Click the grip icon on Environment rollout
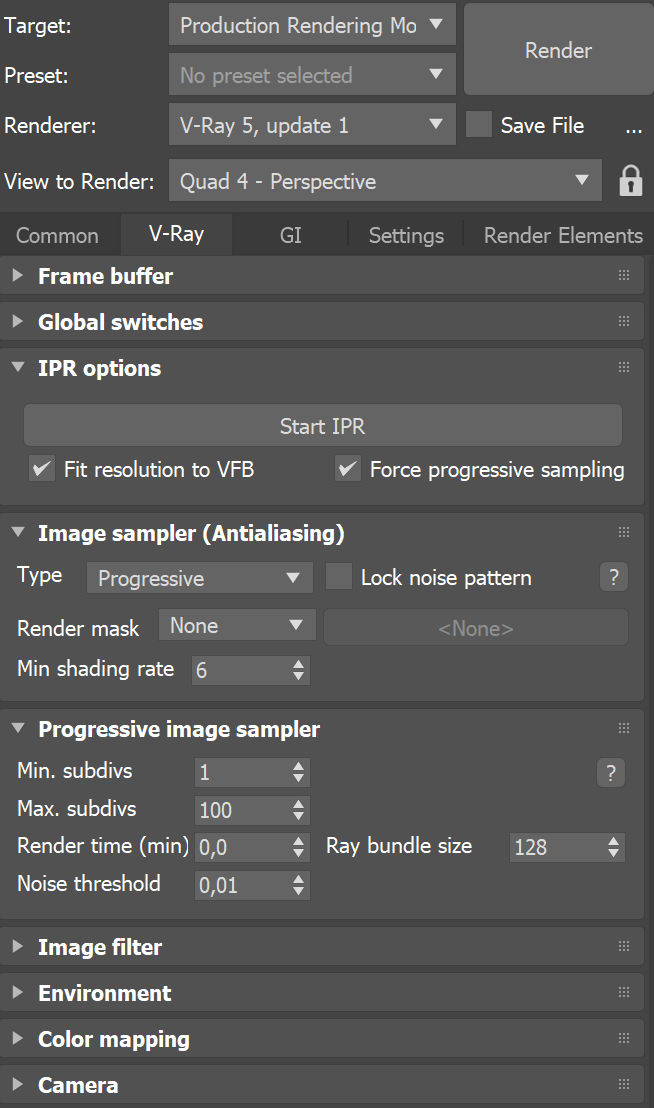 point(624,993)
